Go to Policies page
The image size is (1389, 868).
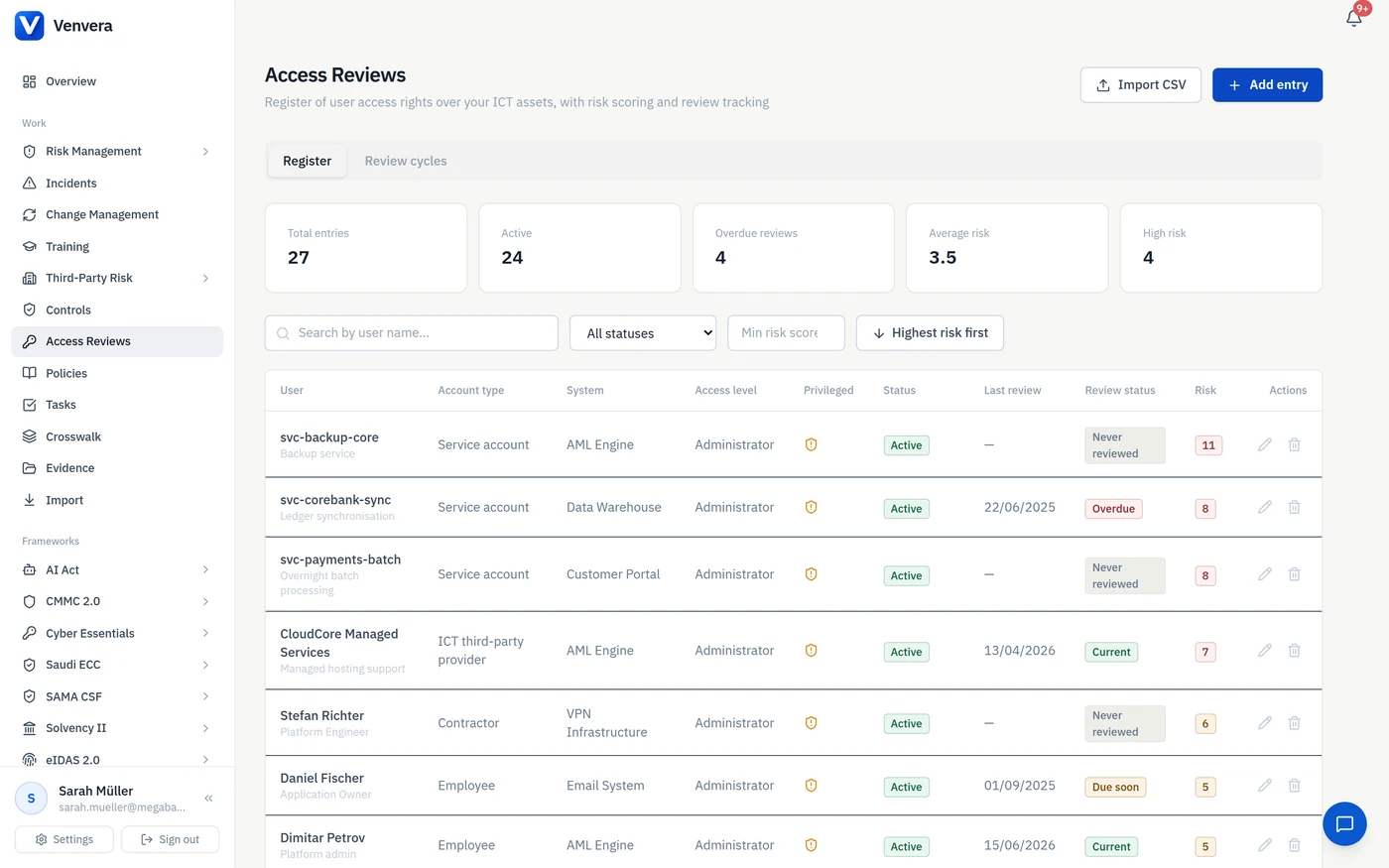117,373
